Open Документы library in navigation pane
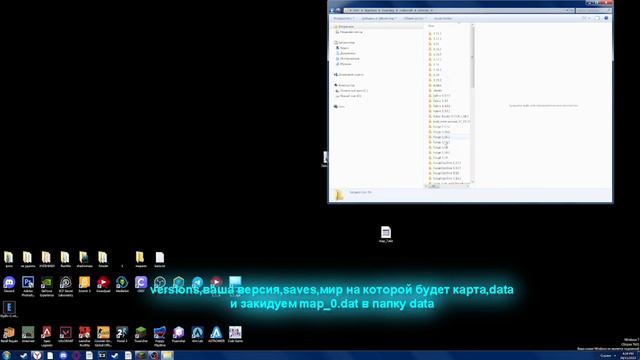Viewport: 640px width, 360px height. click(345, 53)
